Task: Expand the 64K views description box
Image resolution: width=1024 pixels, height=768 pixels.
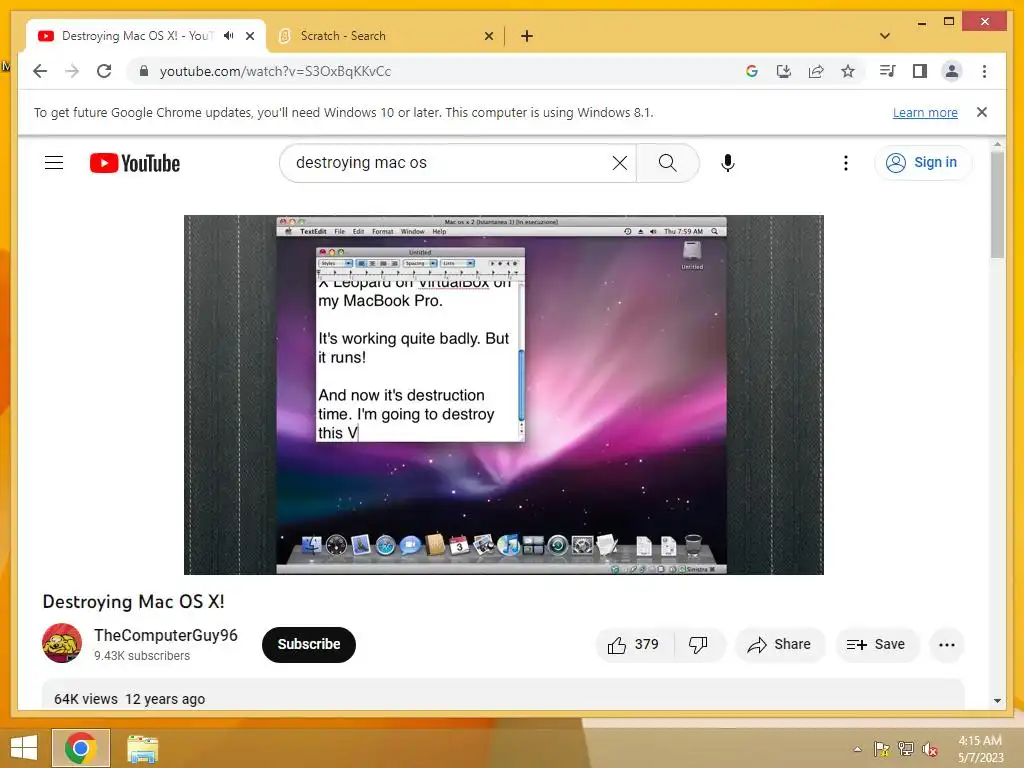Action: click(x=504, y=695)
